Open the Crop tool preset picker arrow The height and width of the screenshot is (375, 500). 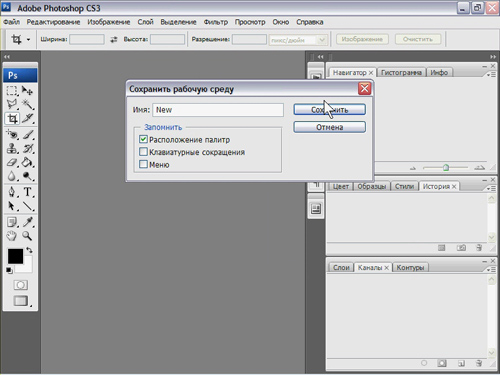click(x=28, y=40)
